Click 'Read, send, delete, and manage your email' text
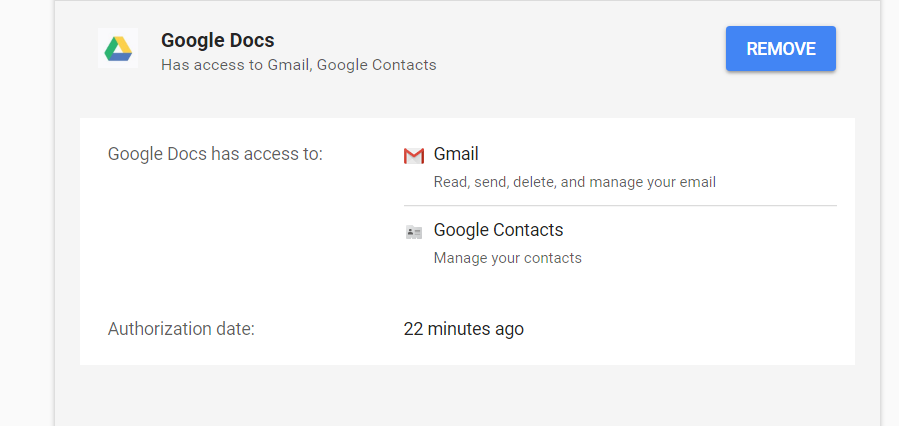 pos(574,182)
